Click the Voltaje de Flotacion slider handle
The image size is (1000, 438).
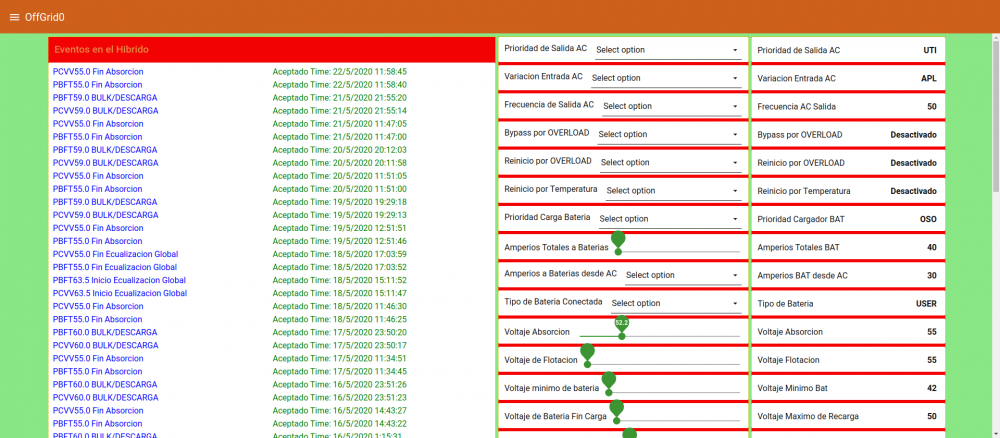click(587, 364)
